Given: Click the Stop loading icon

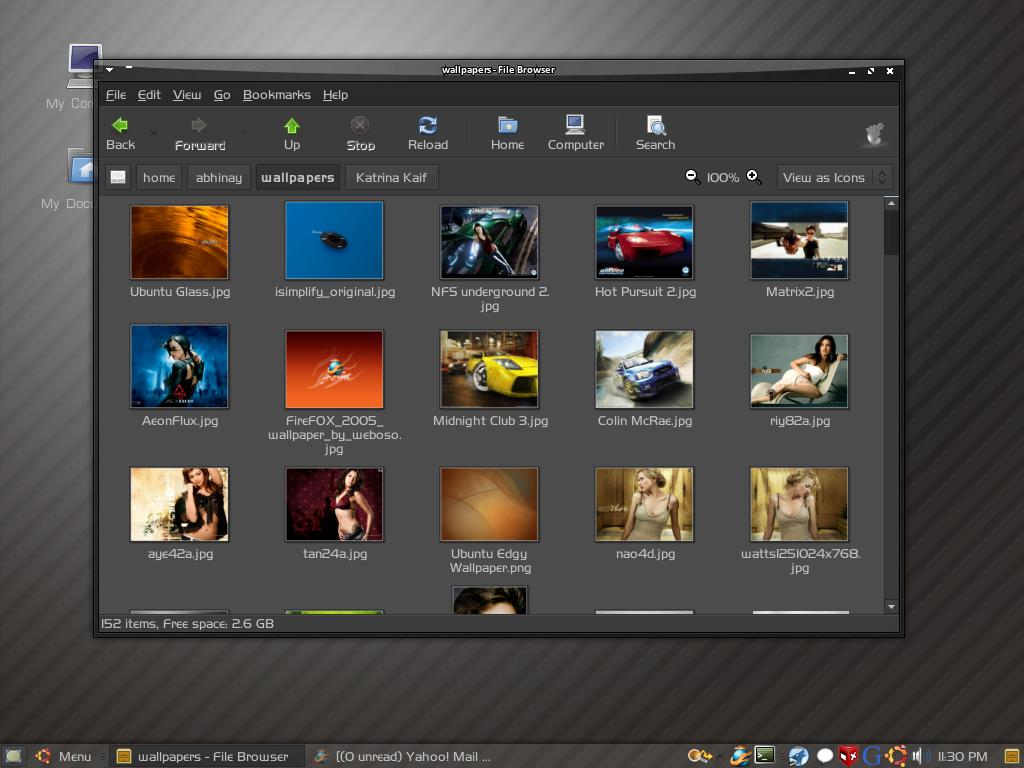Looking at the screenshot, I should coord(360,125).
